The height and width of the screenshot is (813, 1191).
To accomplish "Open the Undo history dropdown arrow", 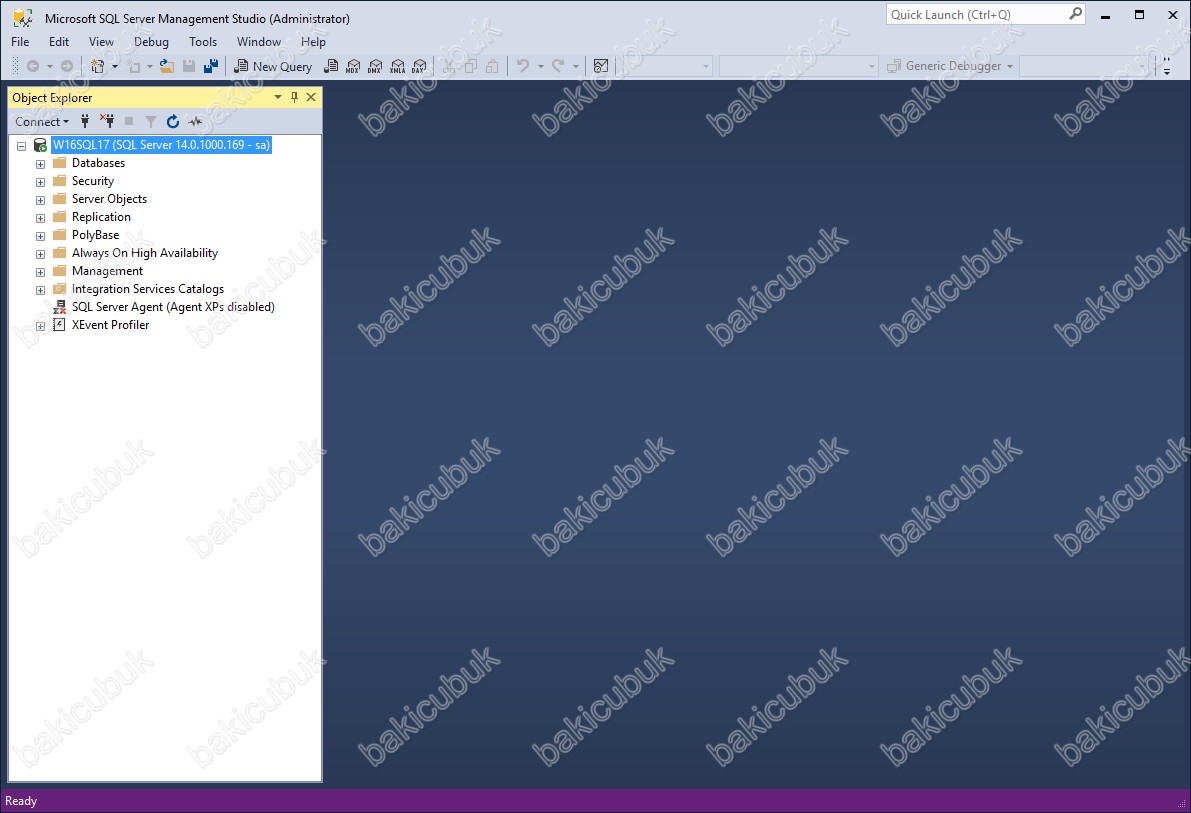I will pyautogui.click(x=541, y=66).
